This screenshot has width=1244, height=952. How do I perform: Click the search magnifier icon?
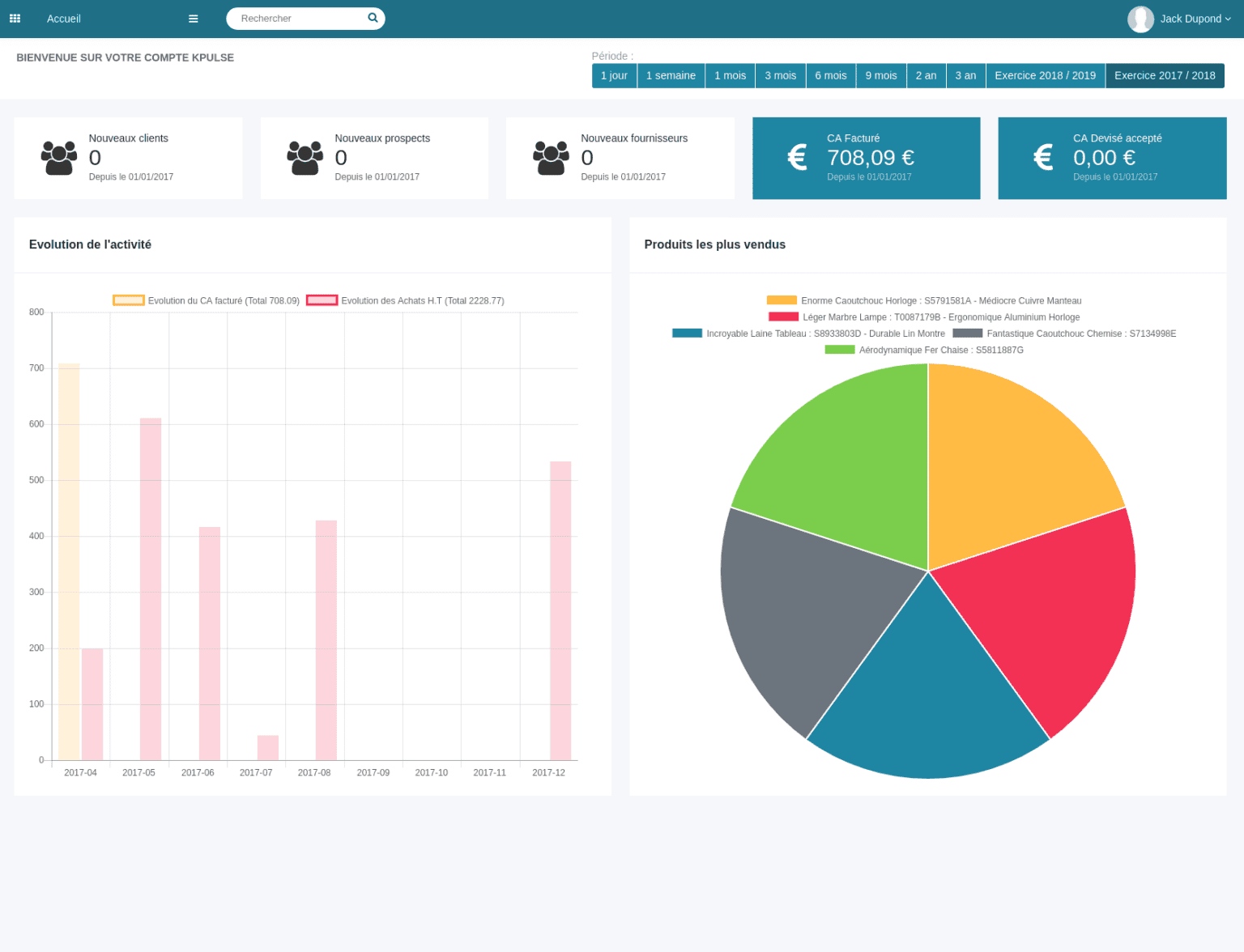click(x=373, y=17)
